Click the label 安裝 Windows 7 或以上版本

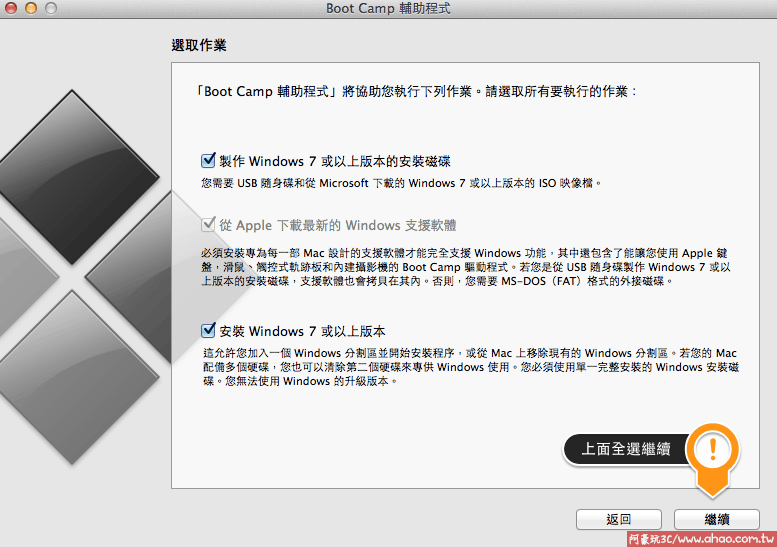[302, 331]
